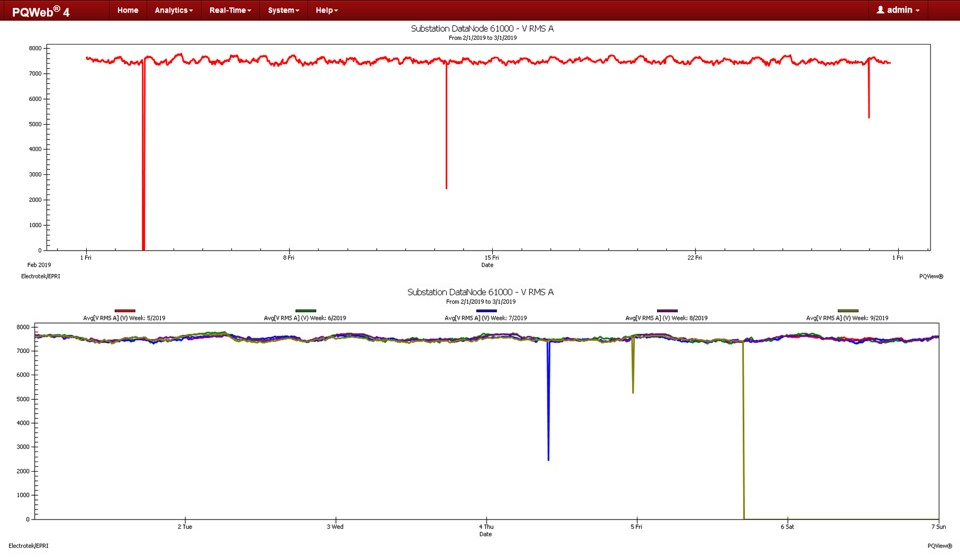Click the 3 Wed tick label on bottom chart

tap(335, 527)
